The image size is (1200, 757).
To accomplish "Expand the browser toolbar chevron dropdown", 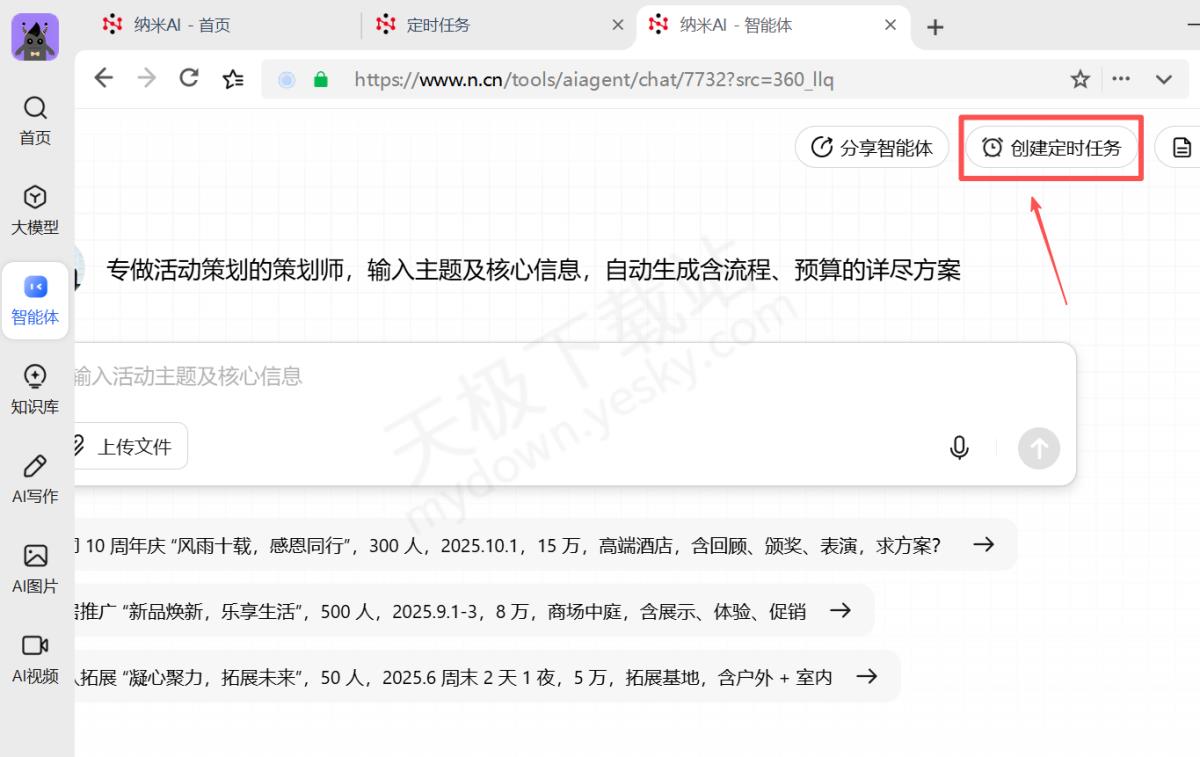I will pyautogui.click(x=1164, y=79).
